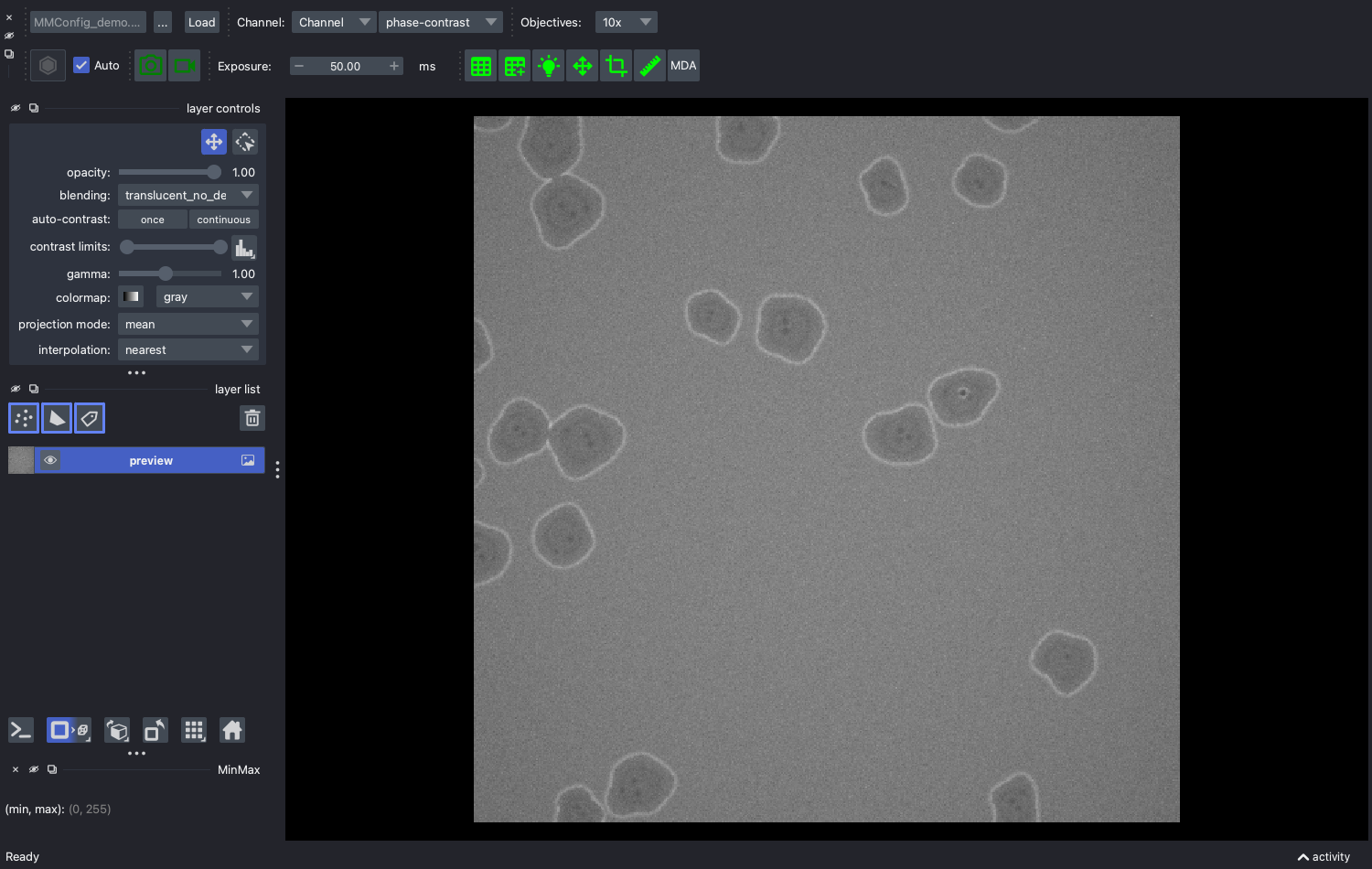1372x869 pixels.
Task: Click the transpose dimensions icon
Action: [155, 730]
